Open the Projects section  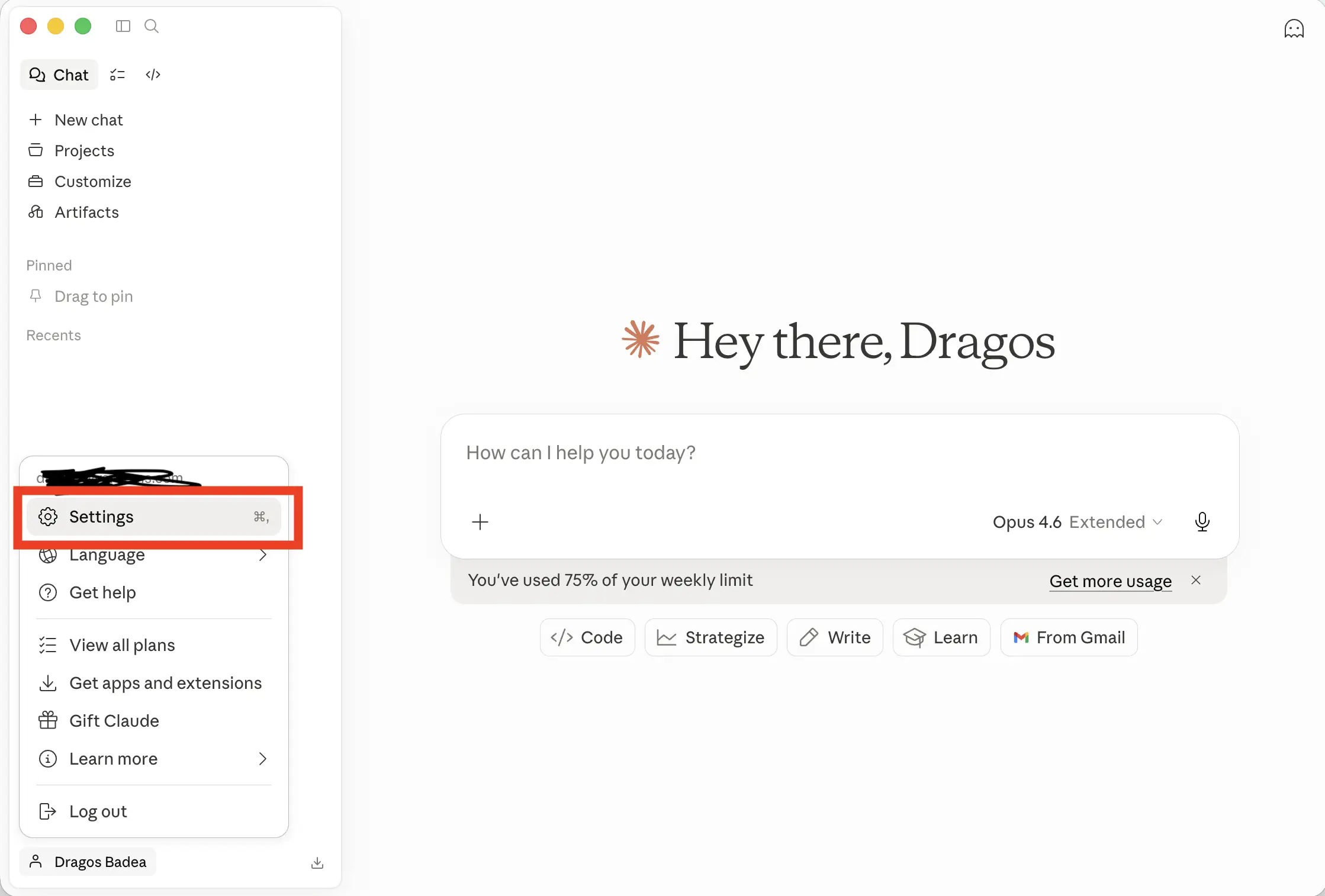[84, 151]
